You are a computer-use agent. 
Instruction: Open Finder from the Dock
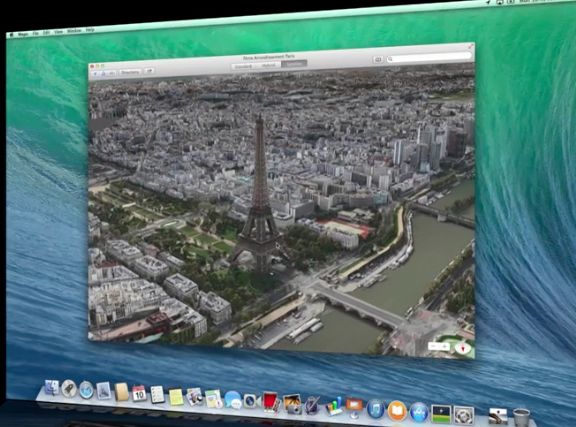(x=52, y=388)
